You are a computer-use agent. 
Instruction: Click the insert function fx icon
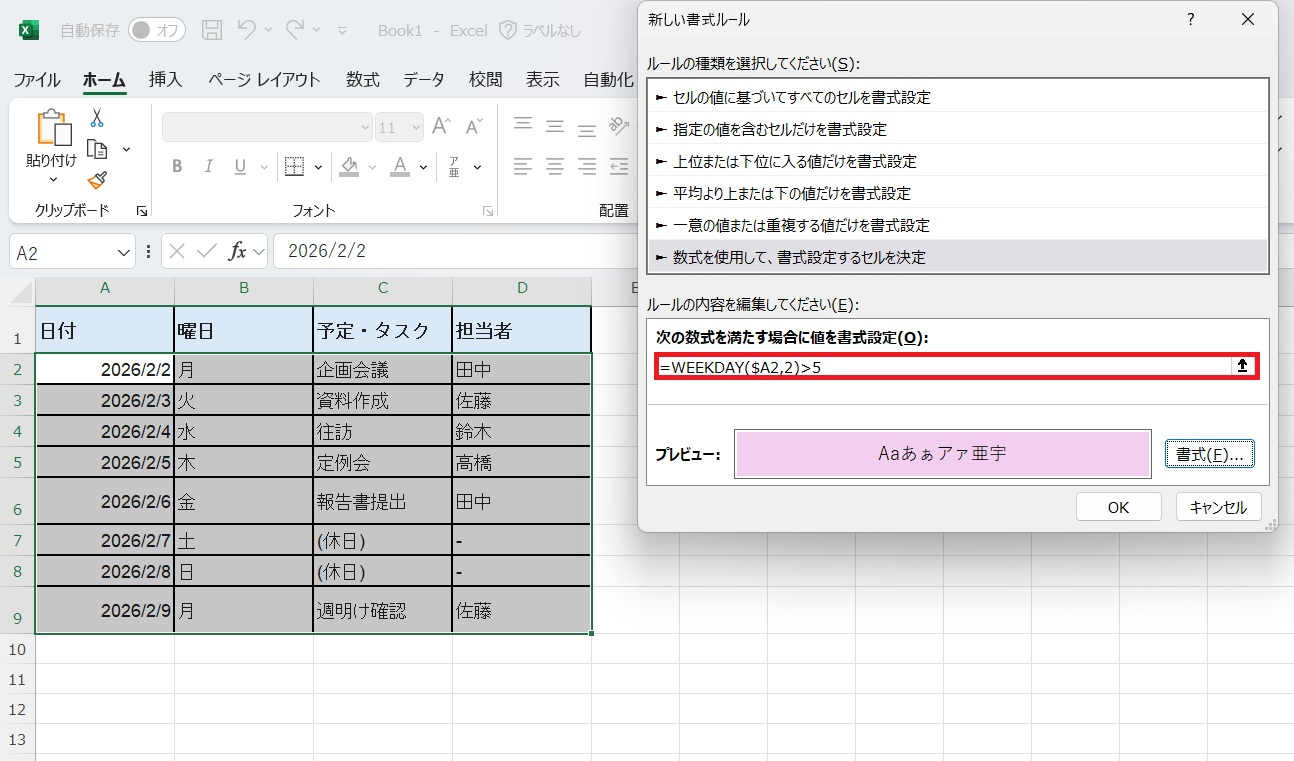point(237,252)
